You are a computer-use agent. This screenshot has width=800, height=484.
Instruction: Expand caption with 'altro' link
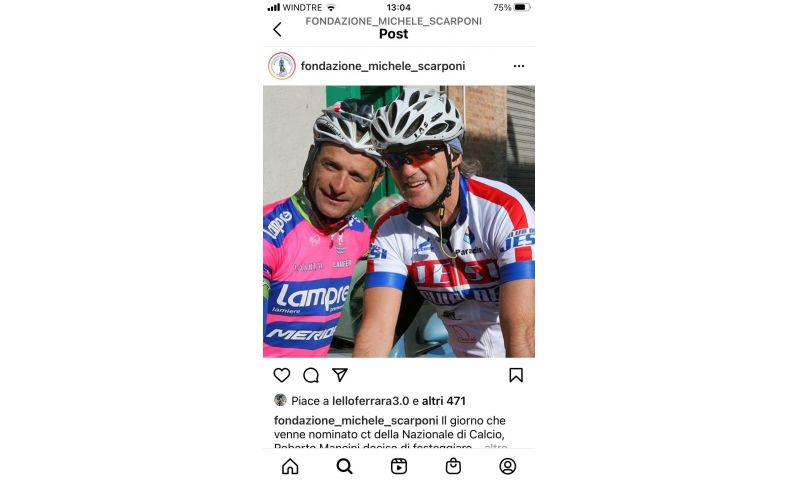click(495, 447)
